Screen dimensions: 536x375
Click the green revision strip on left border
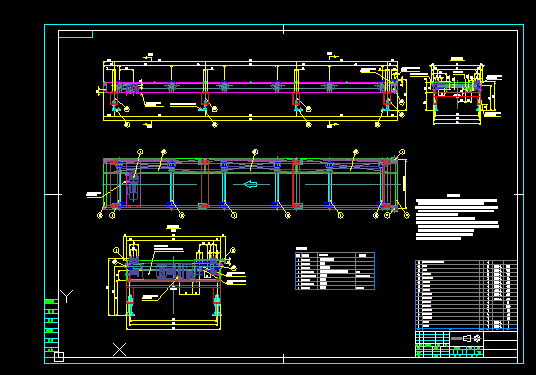click(51, 327)
